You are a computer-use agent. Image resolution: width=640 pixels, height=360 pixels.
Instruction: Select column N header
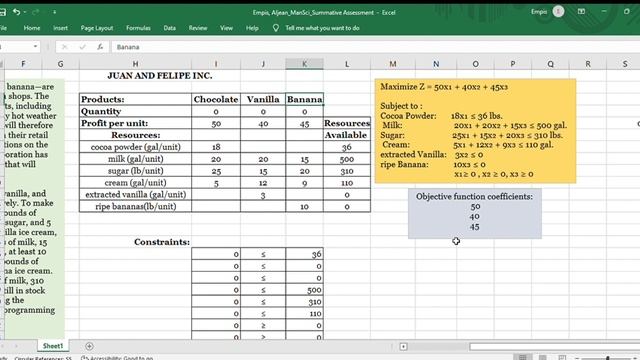click(x=436, y=64)
